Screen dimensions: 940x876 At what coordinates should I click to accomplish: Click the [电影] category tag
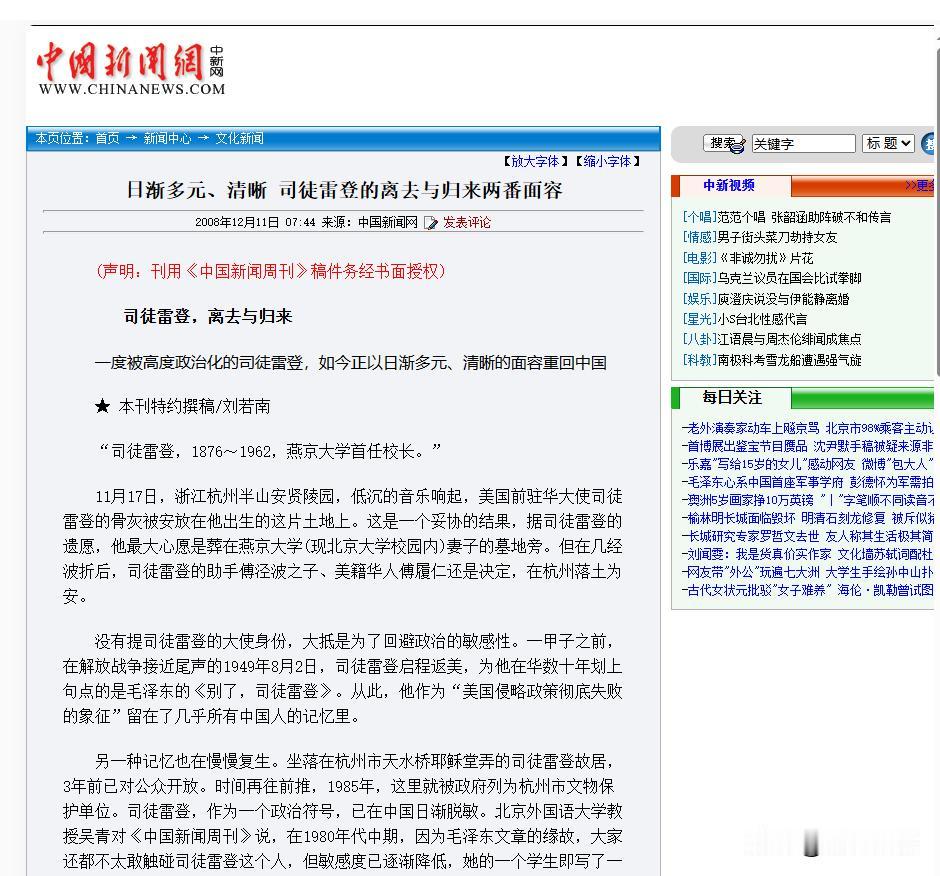click(699, 258)
